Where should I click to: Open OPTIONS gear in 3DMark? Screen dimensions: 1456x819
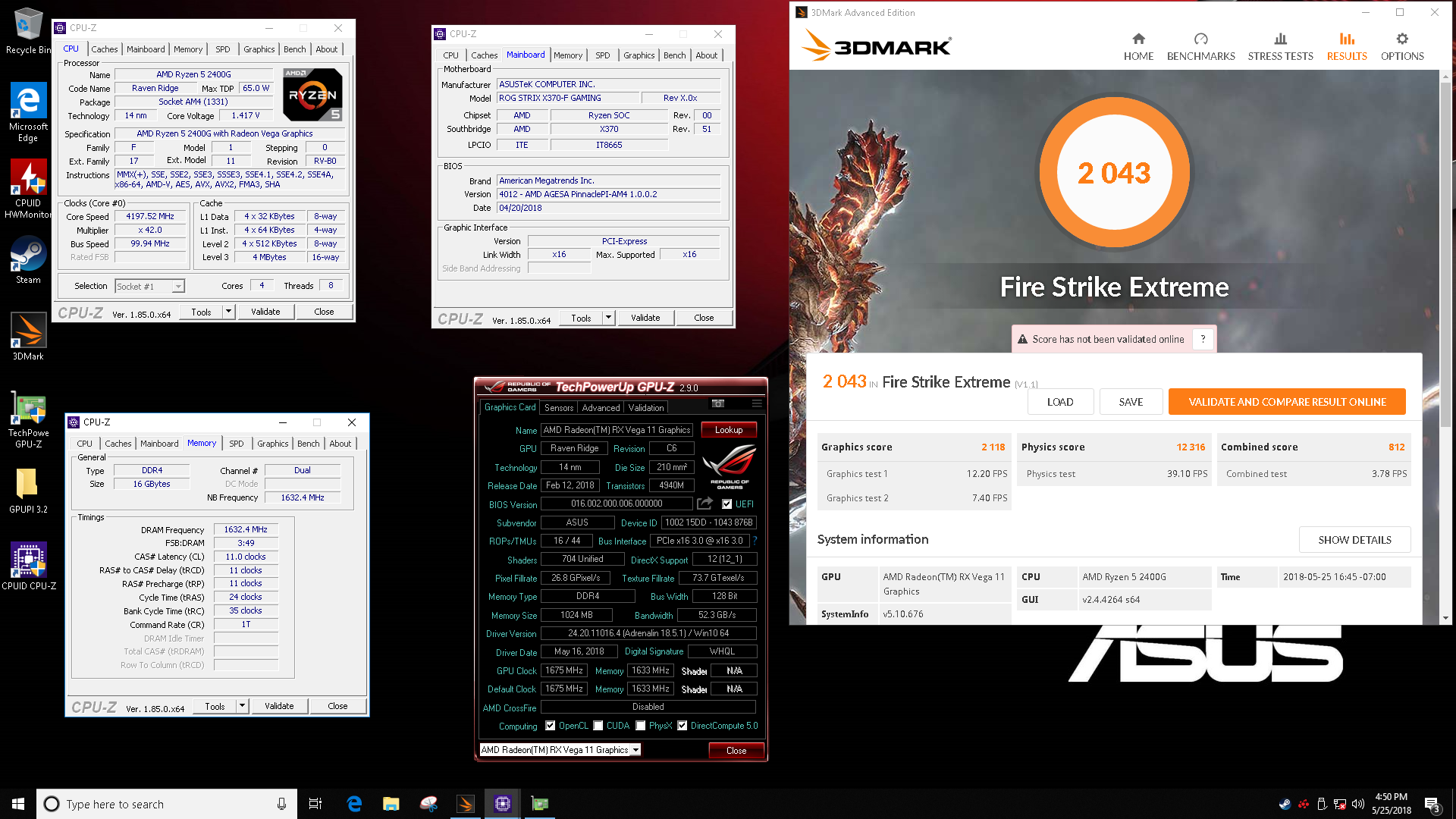1402,47
